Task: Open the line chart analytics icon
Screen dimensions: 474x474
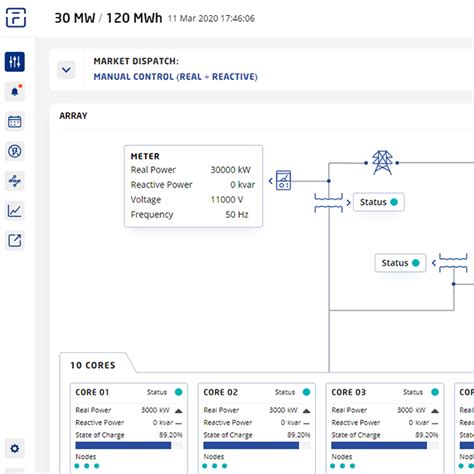Action: 15,211
